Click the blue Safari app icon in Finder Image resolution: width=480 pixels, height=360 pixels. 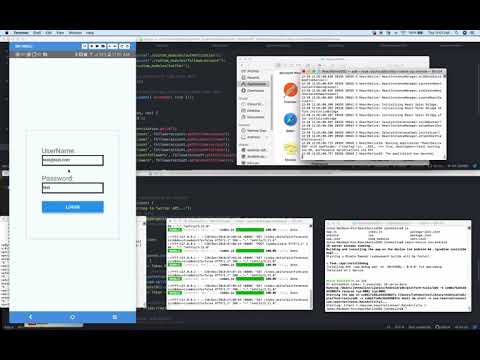coord(290,120)
